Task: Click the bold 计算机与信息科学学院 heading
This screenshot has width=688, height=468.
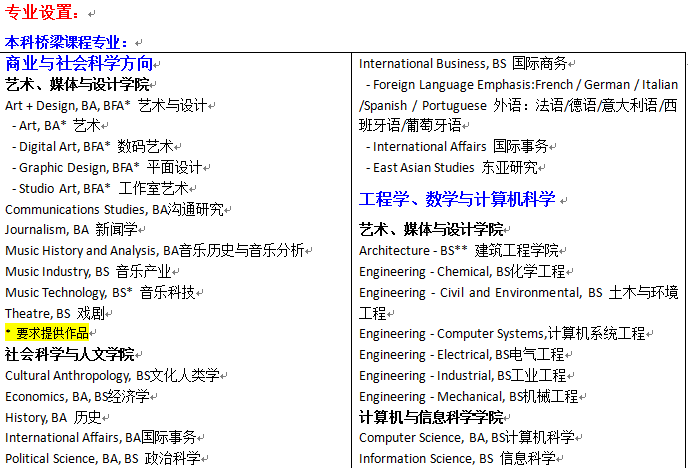Action: (x=431, y=417)
